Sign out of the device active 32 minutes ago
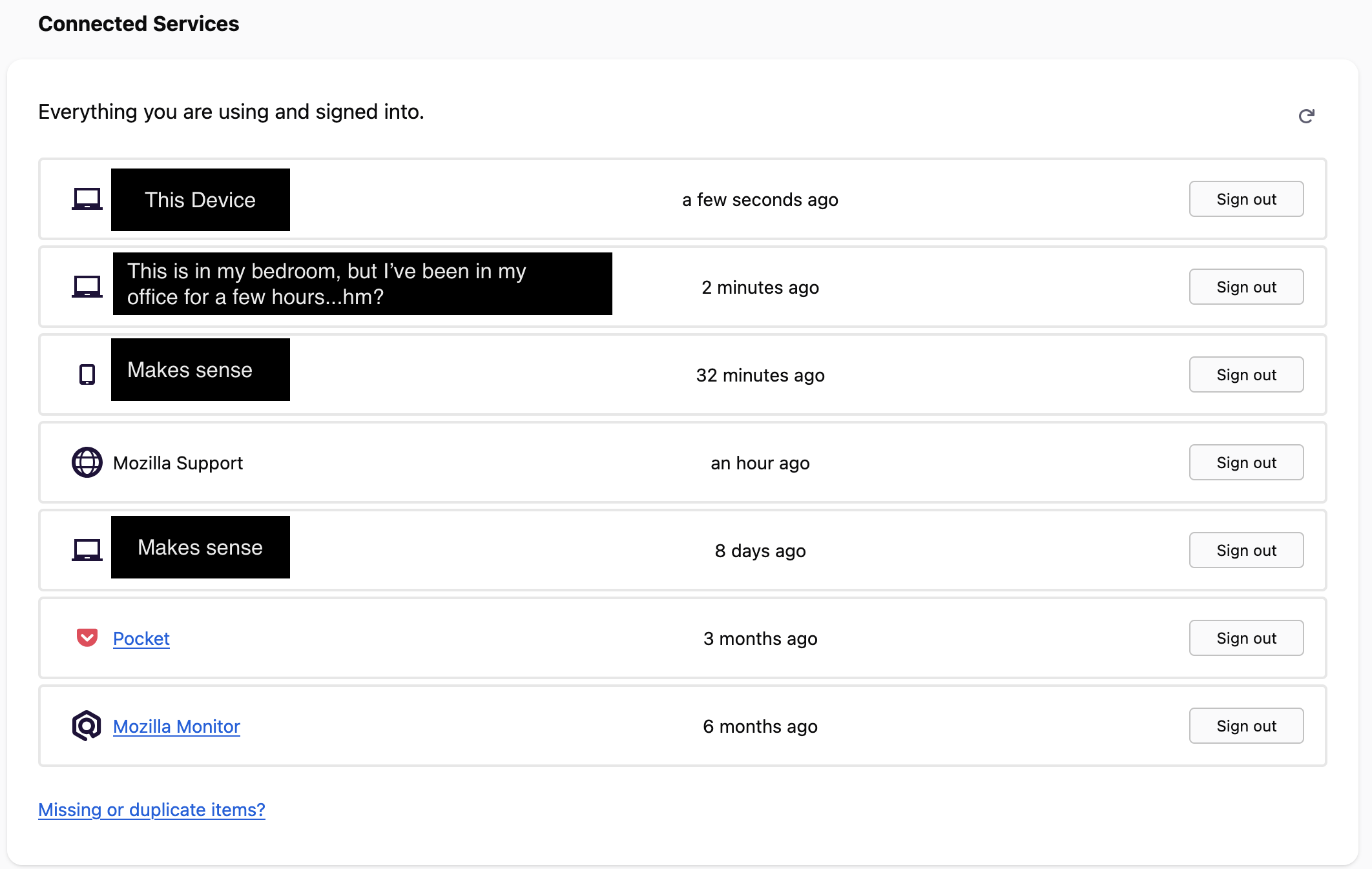The image size is (1372, 869). point(1246,374)
